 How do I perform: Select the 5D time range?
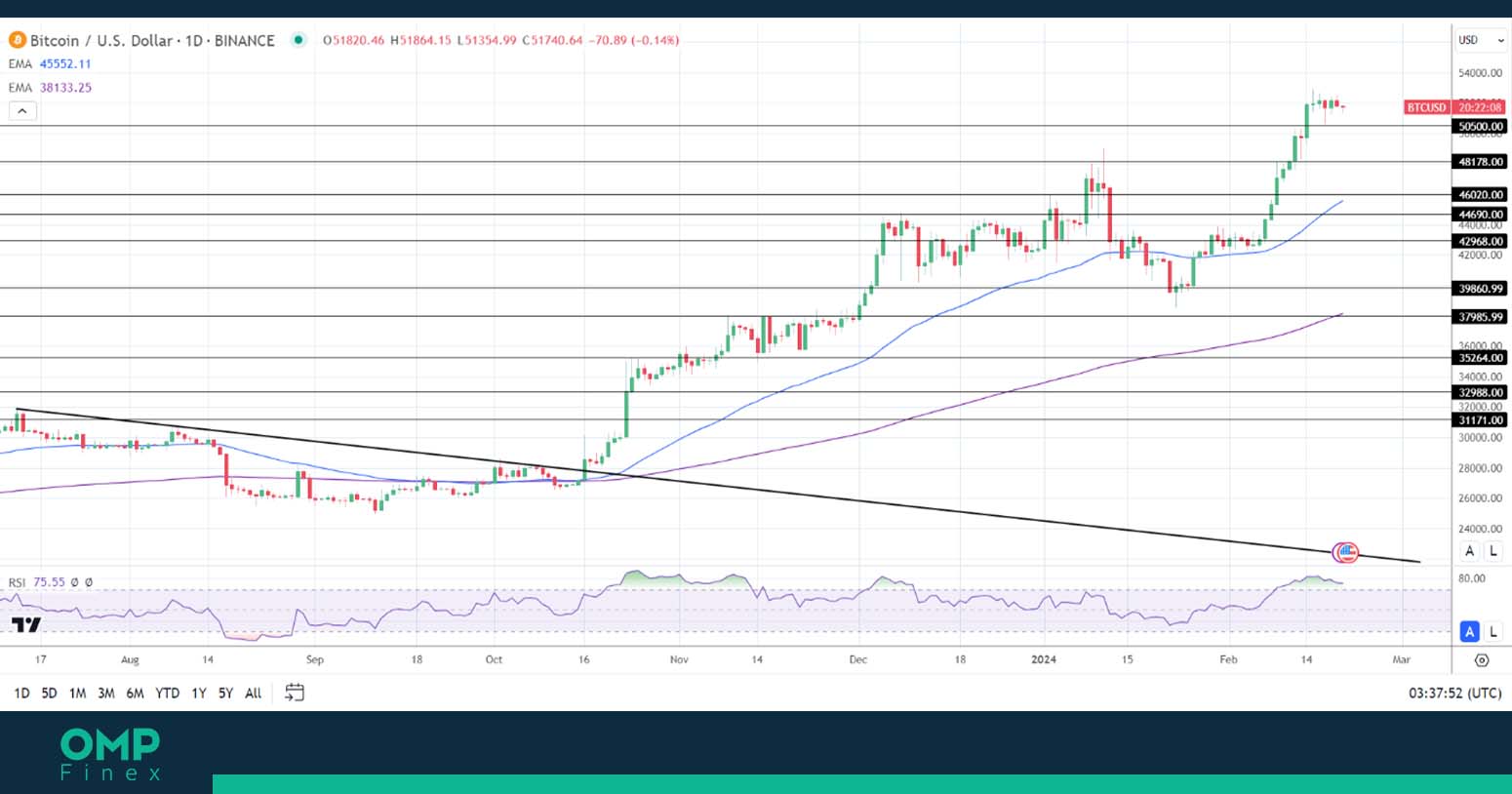tap(49, 693)
